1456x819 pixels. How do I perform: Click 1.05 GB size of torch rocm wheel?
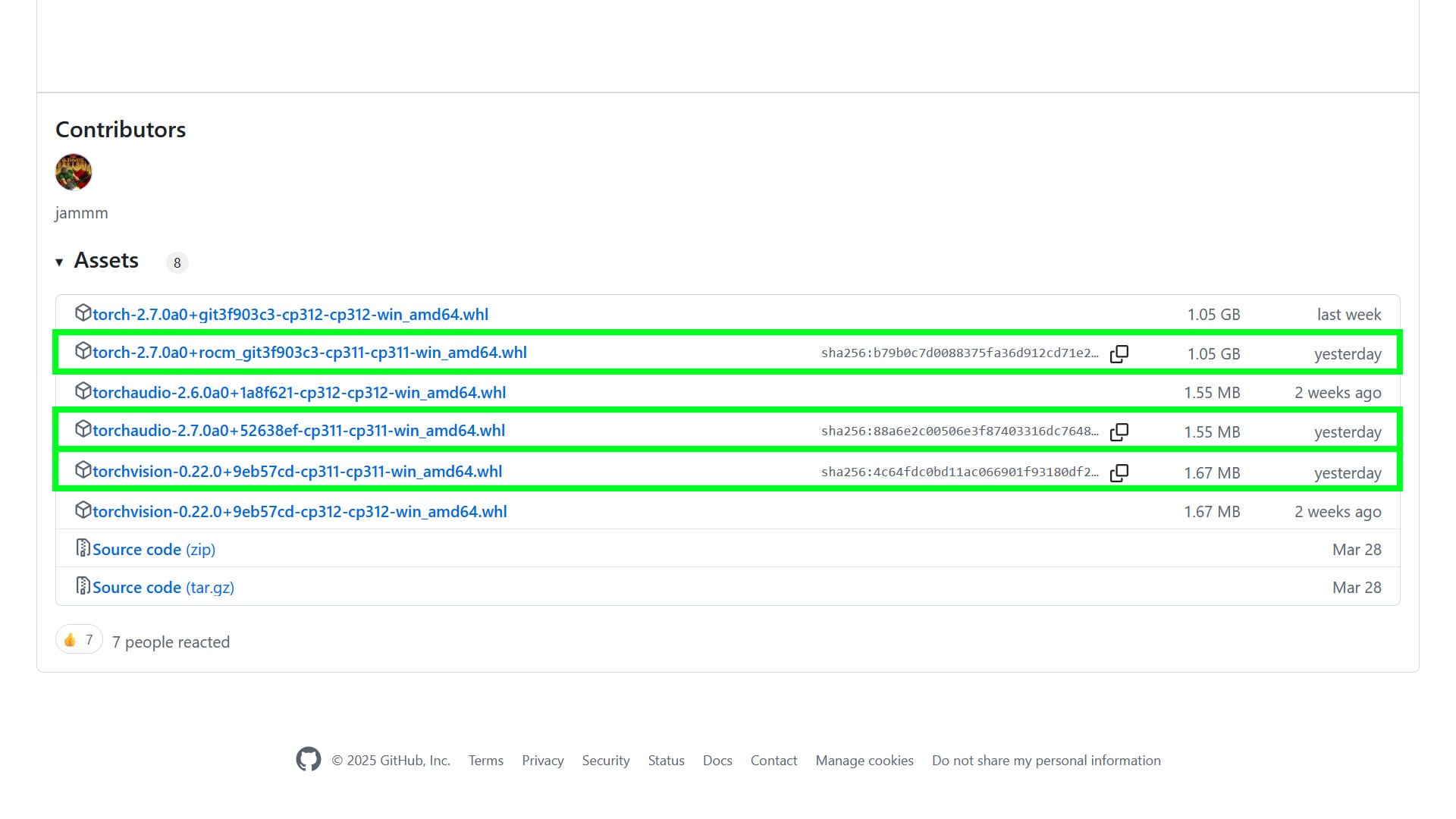tap(1214, 354)
